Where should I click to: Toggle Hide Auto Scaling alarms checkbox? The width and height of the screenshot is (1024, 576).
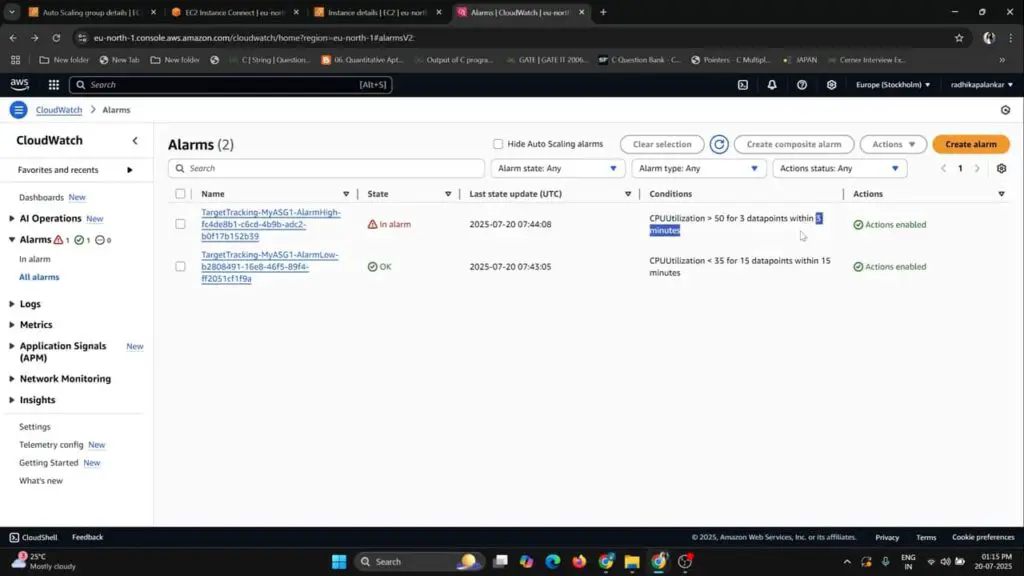[498, 144]
